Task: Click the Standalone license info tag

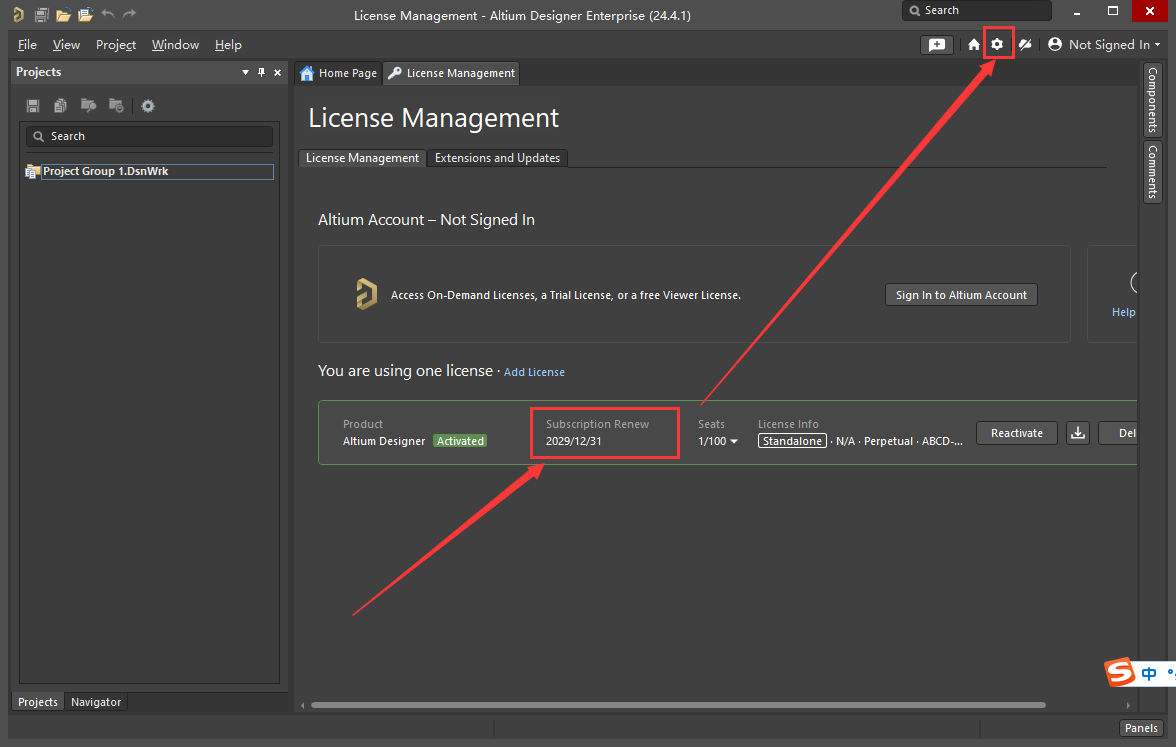Action: 792,441
